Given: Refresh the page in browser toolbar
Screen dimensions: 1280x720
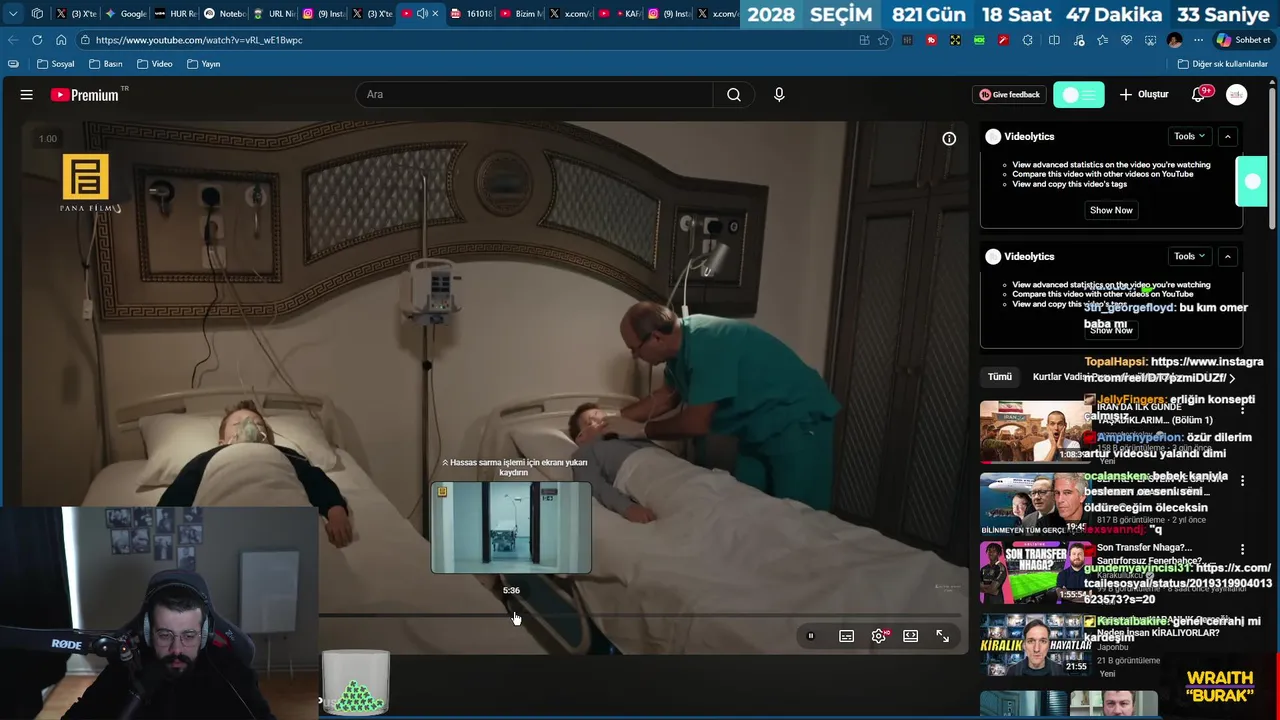Looking at the screenshot, I should (x=37, y=40).
